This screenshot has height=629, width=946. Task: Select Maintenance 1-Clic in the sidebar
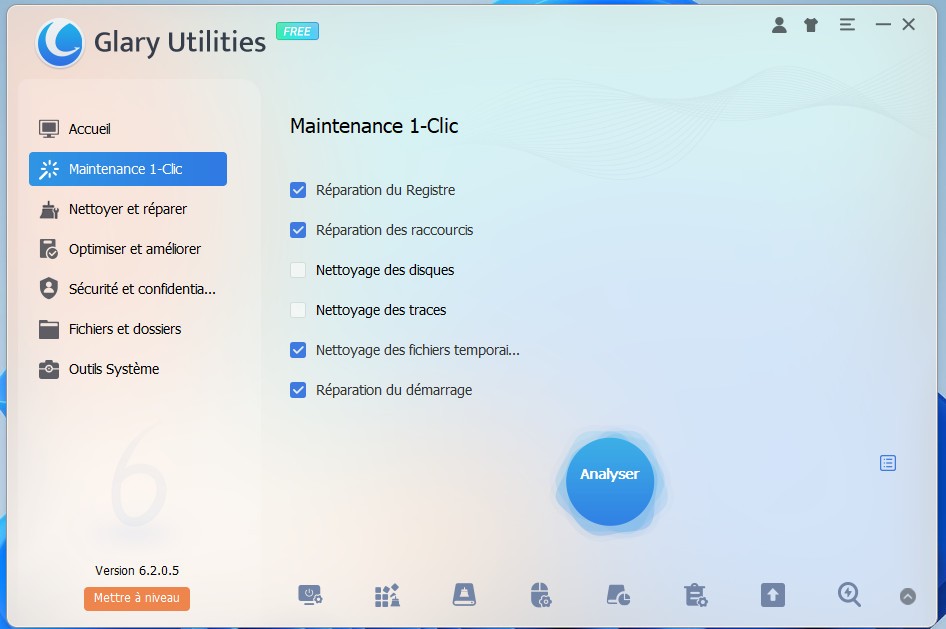[x=128, y=169]
